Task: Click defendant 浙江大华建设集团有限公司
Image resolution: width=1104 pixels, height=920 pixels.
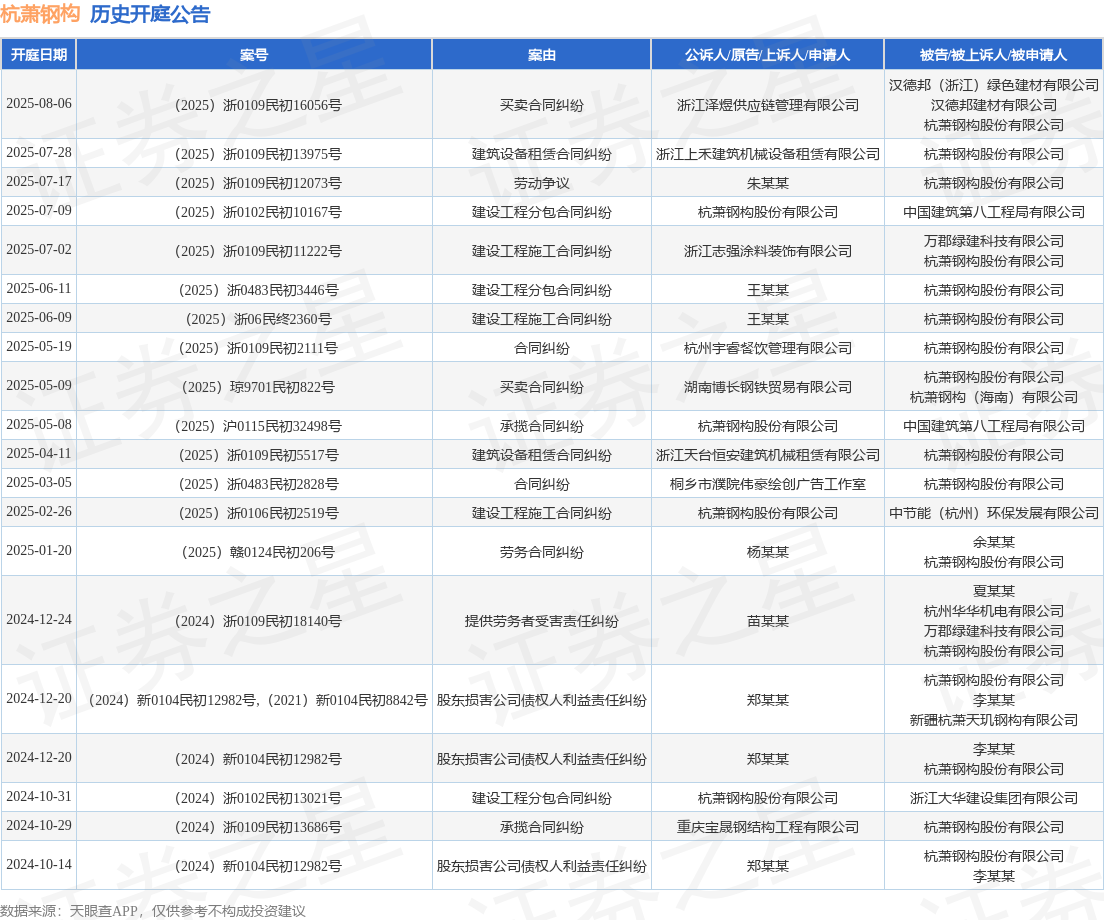Action: 993,798
